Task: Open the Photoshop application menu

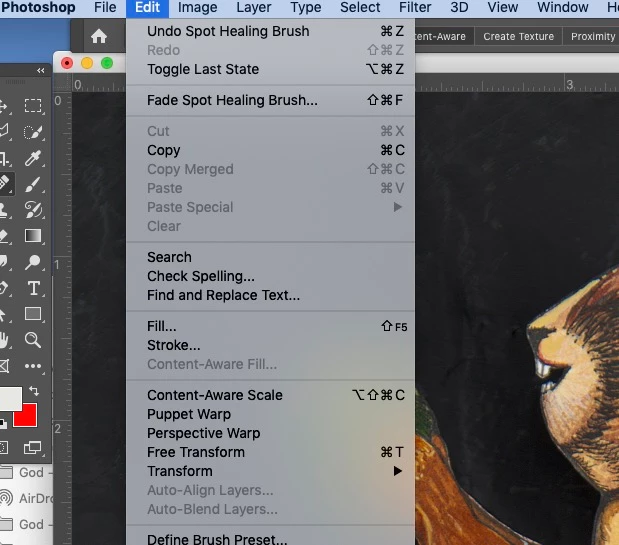Action: [38, 7]
